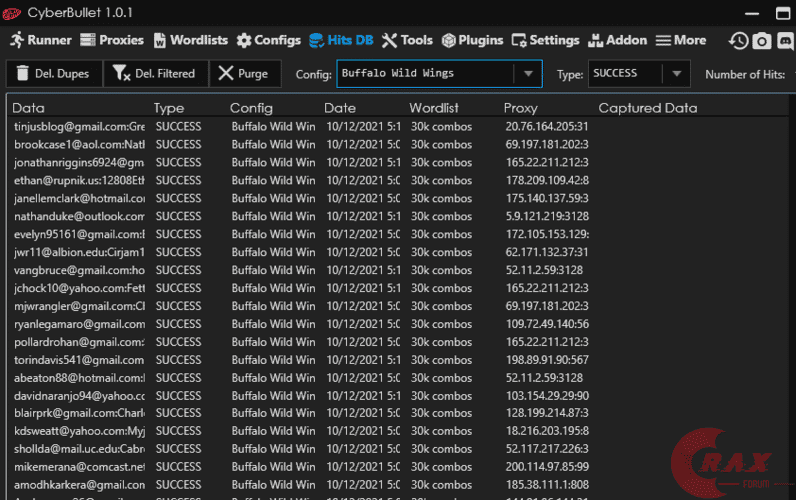Screen dimensions: 796x500
Task: Click the Del. Filtered button
Action: pyautogui.click(x=155, y=74)
